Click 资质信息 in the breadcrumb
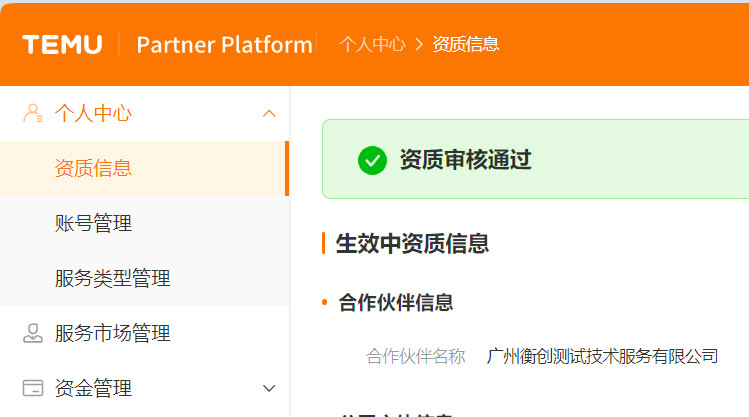This screenshot has width=749, height=417. click(x=465, y=44)
